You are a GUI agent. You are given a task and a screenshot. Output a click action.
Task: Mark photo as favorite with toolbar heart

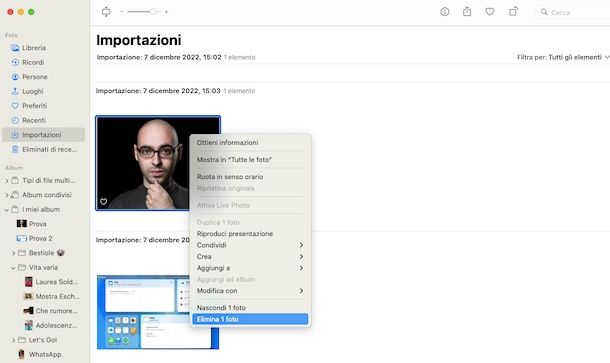[x=490, y=12]
